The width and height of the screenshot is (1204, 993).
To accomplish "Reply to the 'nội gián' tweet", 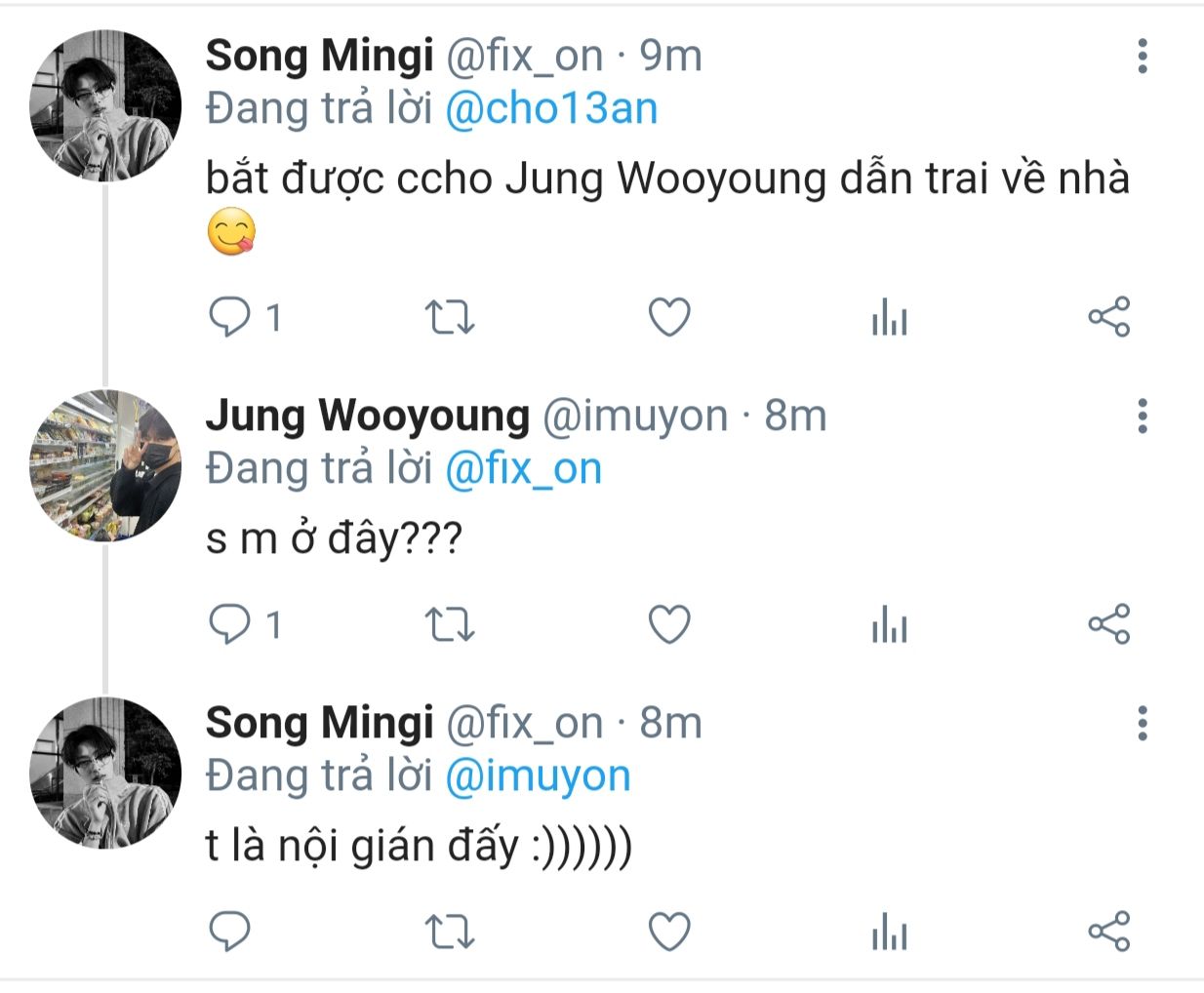I will [x=230, y=932].
